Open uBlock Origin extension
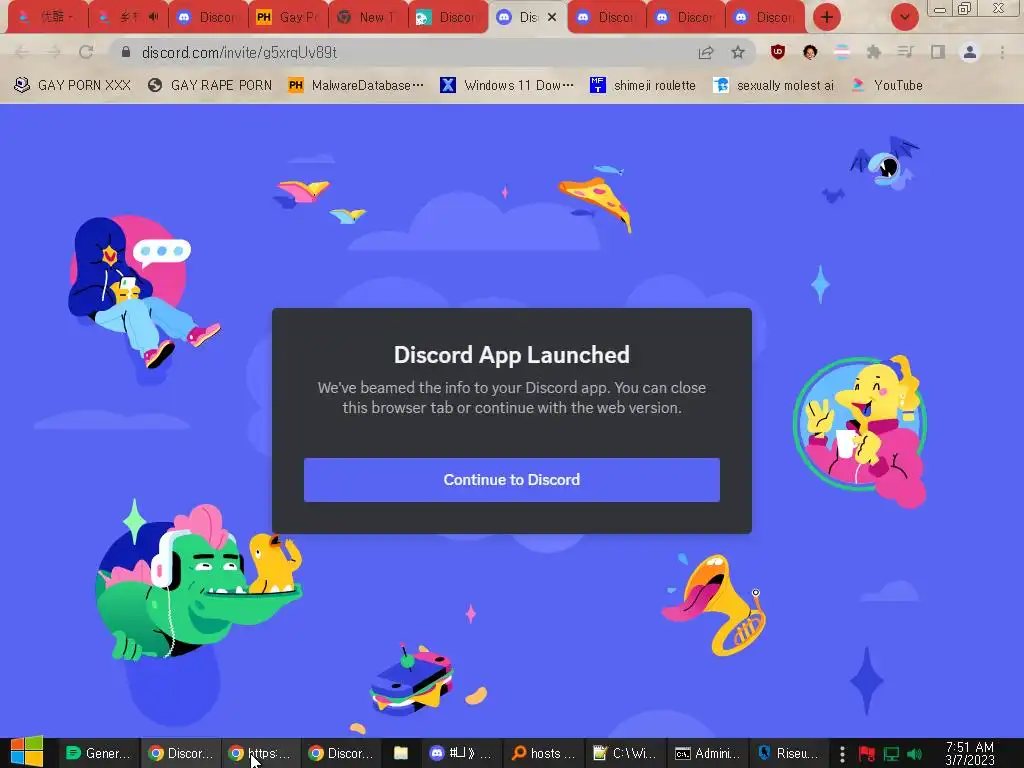 tap(777, 52)
